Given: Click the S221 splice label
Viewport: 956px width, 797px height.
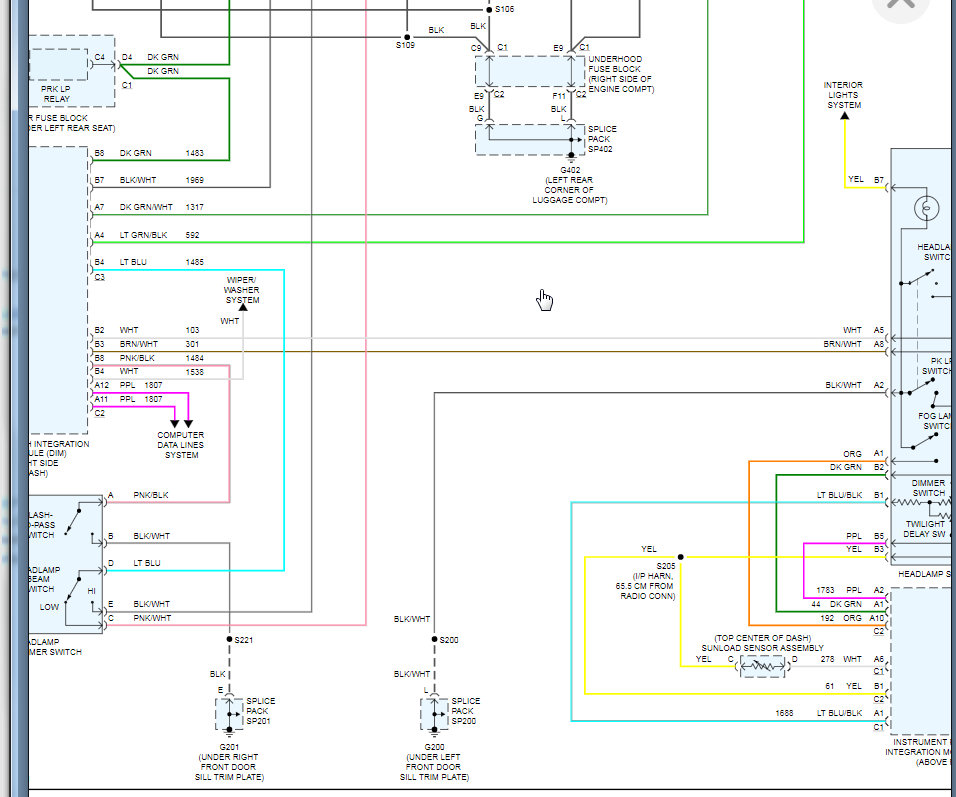Looking at the screenshot, I should pos(243,640).
